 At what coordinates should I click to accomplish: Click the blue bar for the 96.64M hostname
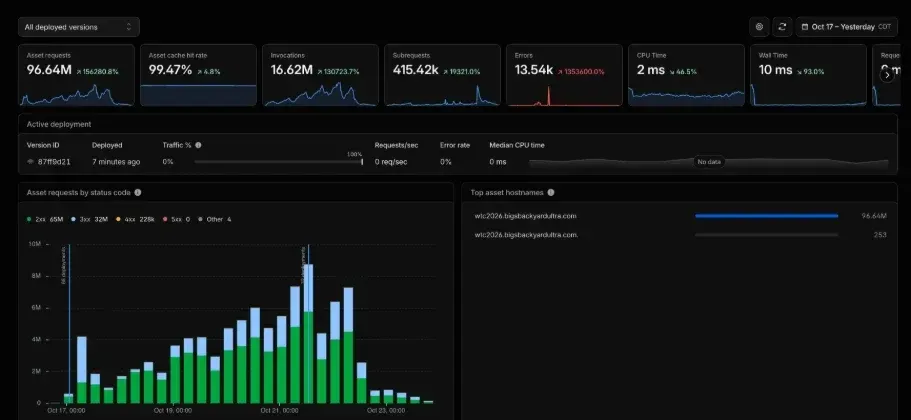coord(766,216)
